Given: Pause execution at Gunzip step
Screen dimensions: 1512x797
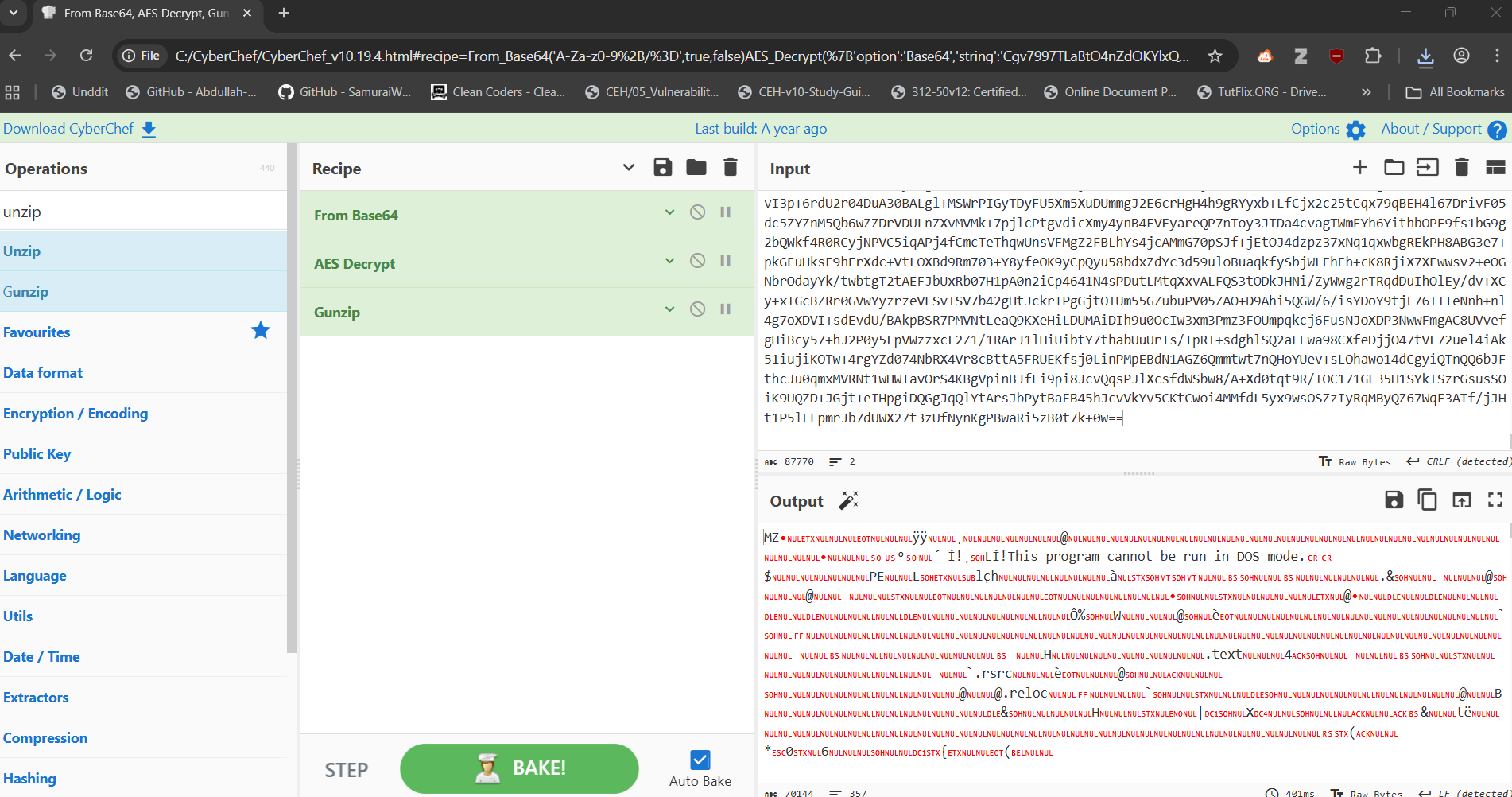Looking at the screenshot, I should coord(726,309).
